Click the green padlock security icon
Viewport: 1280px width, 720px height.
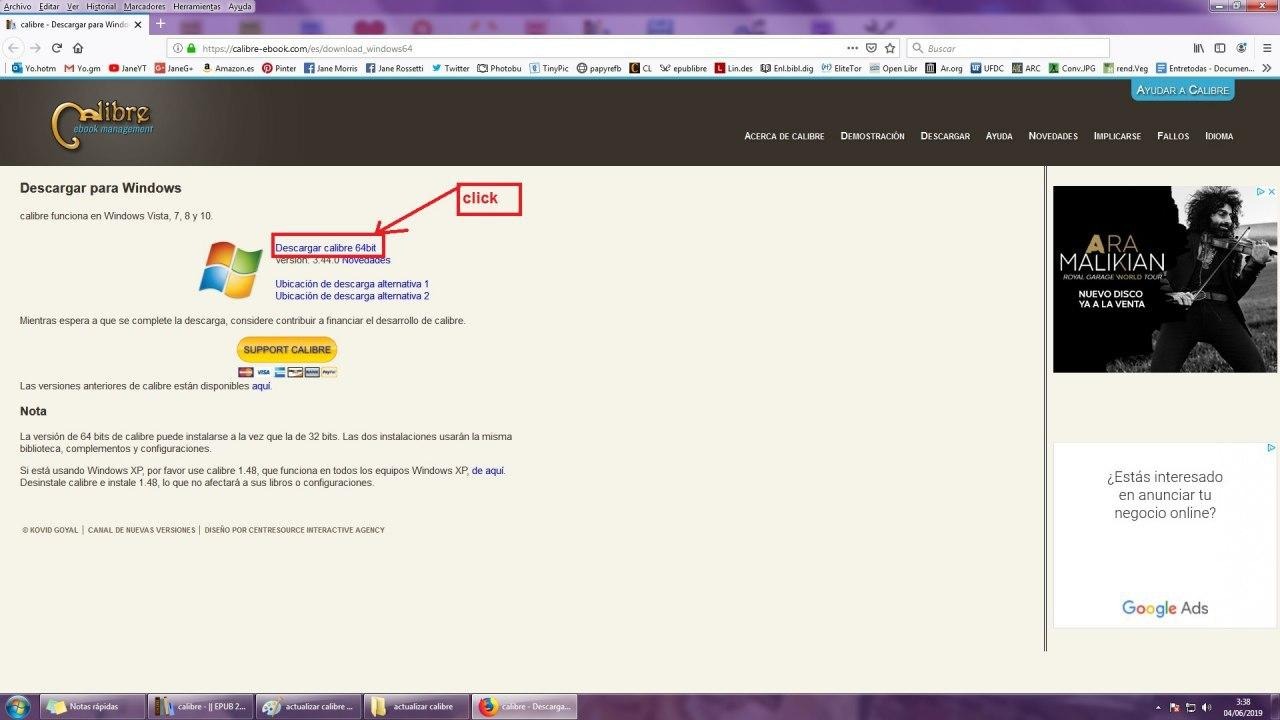pyautogui.click(x=191, y=48)
